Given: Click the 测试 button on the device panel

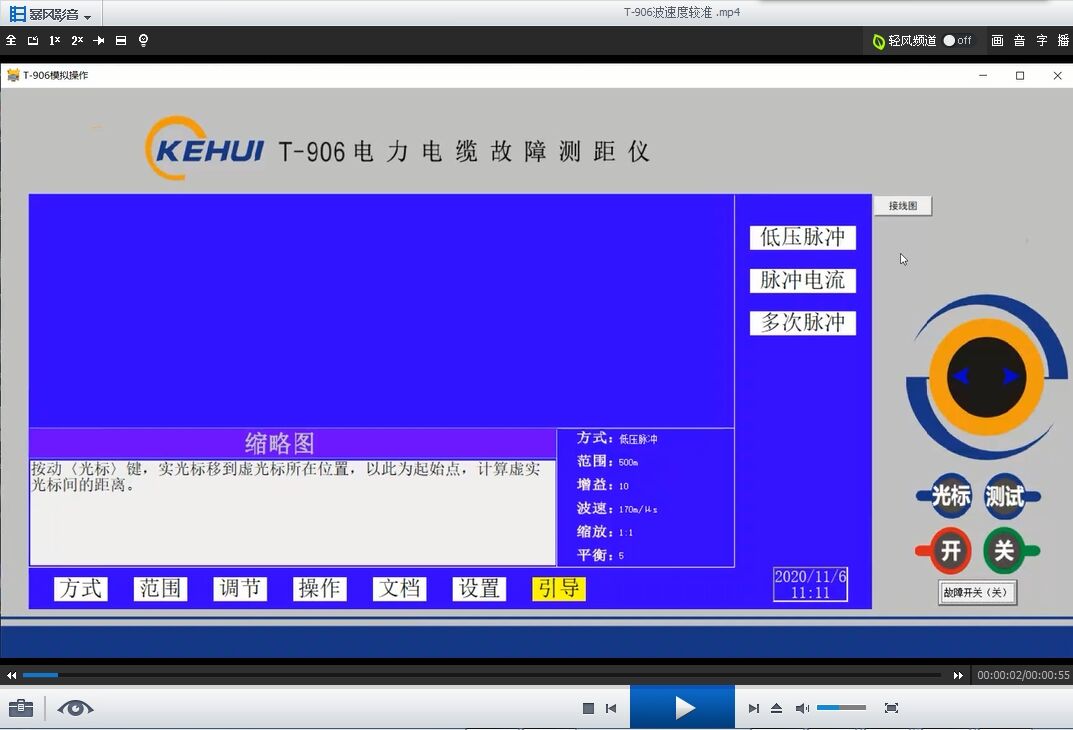Looking at the screenshot, I should tap(1007, 494).
